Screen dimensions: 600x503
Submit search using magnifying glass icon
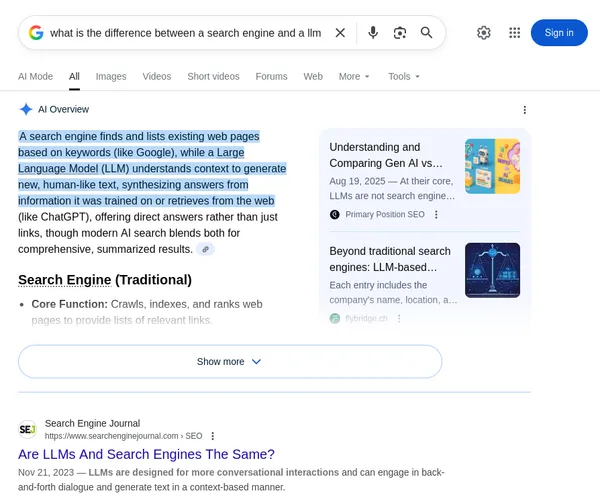[x=426, y=33]
